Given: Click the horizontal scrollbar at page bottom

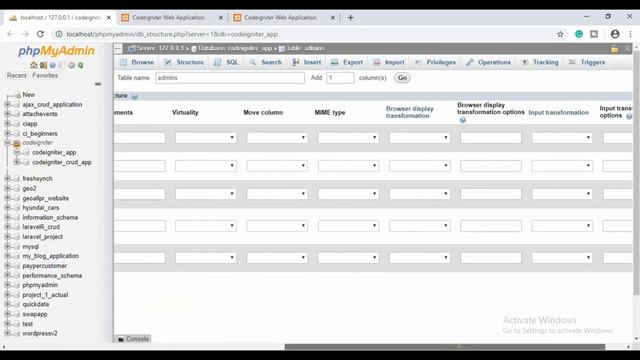Looking at the screenshot, I should click(445, 347).
